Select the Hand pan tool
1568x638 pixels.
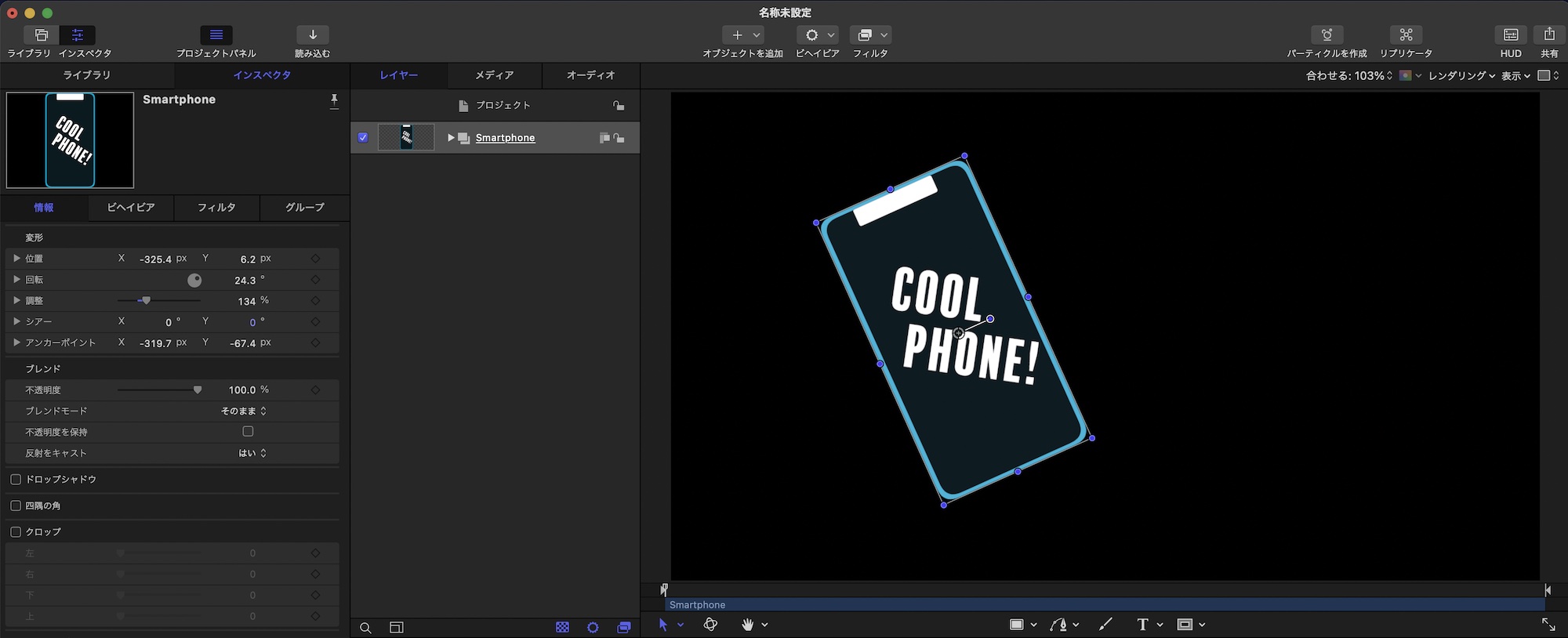pos(747,625)
